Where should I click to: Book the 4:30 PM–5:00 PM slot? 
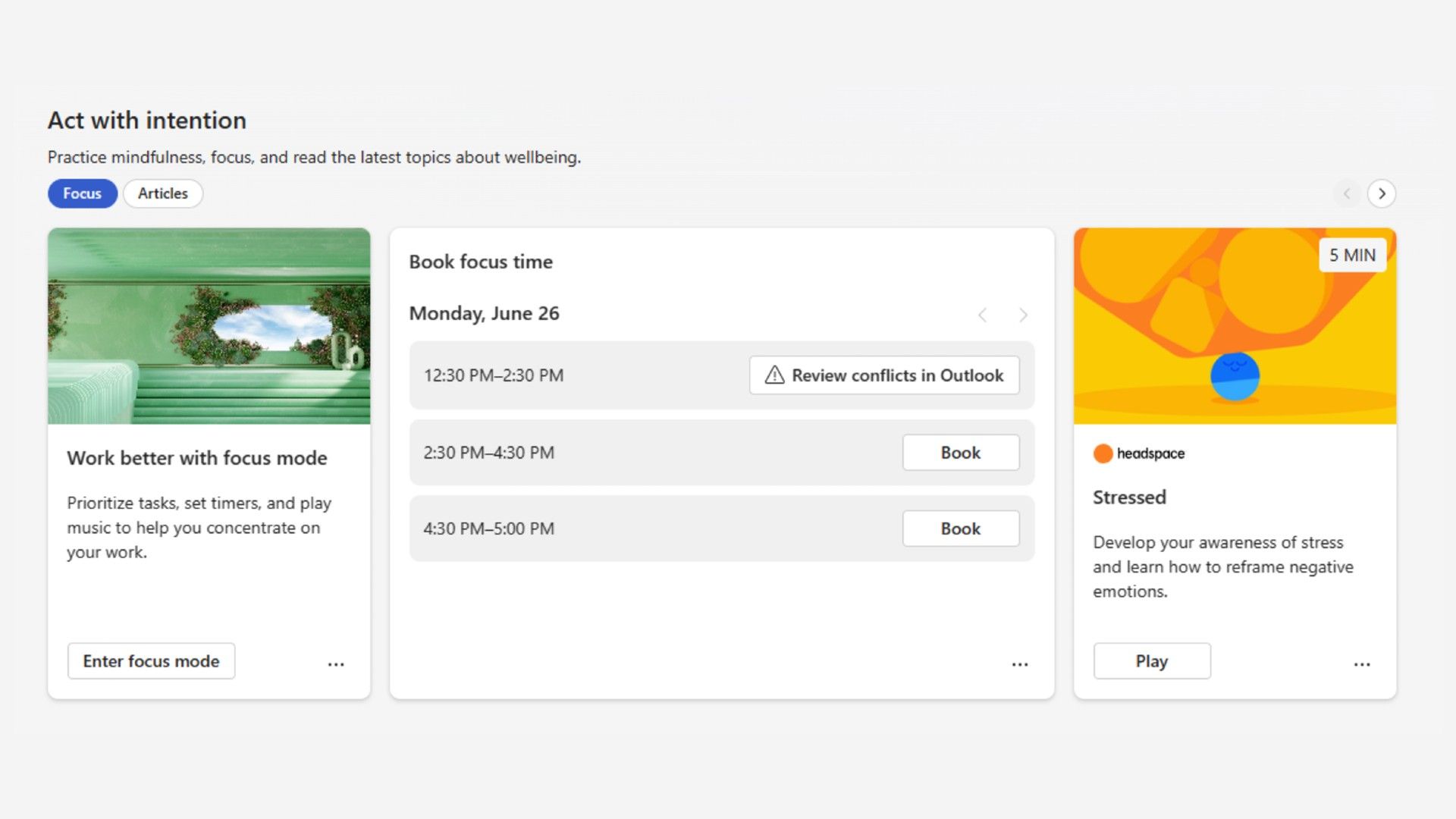961,529
